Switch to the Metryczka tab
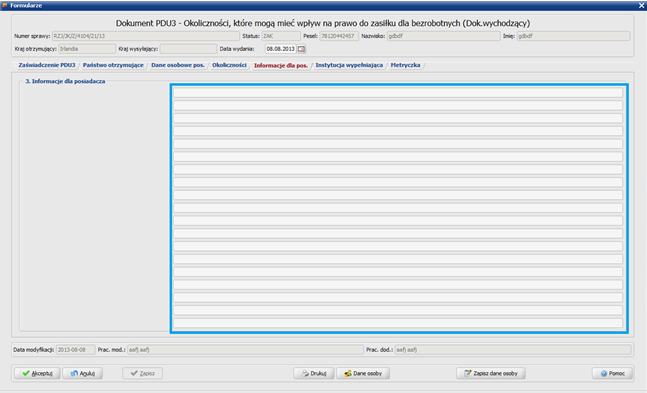Screen dimensions: 647x393 [x=405, y=65]
